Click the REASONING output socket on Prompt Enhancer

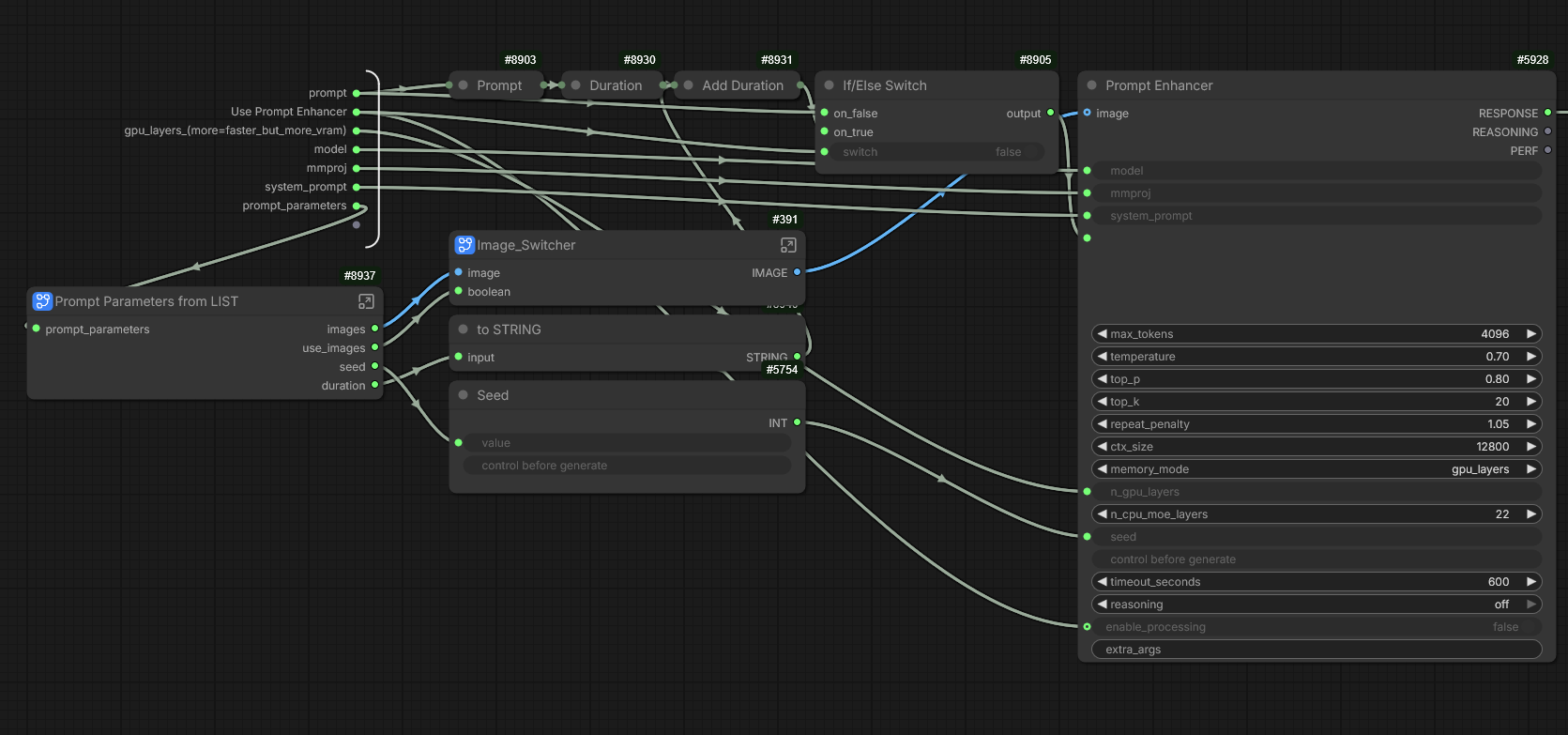(x=1548, y=131)
